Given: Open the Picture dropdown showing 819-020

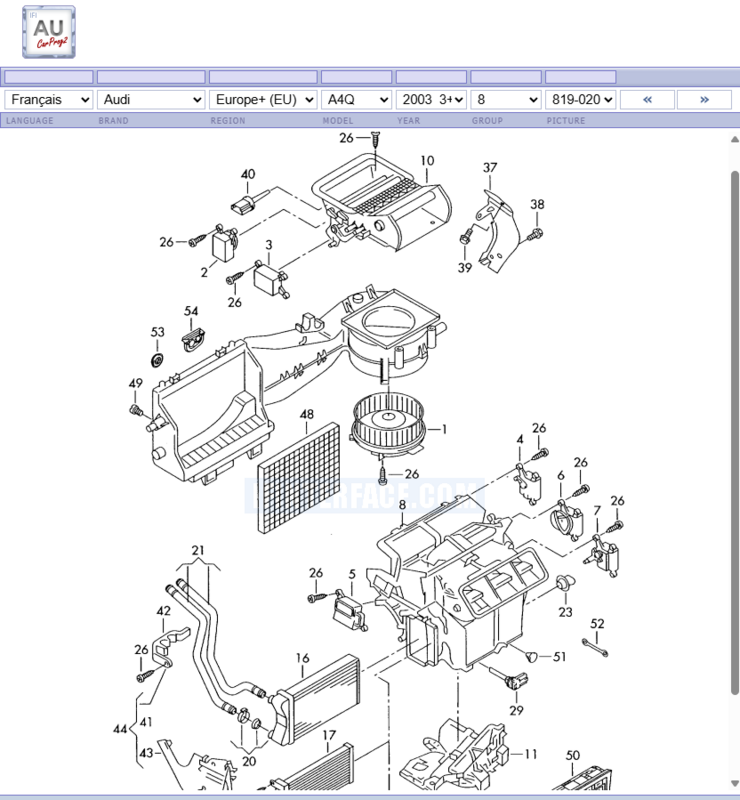Looking at the screenshot, I should point(580,99).
